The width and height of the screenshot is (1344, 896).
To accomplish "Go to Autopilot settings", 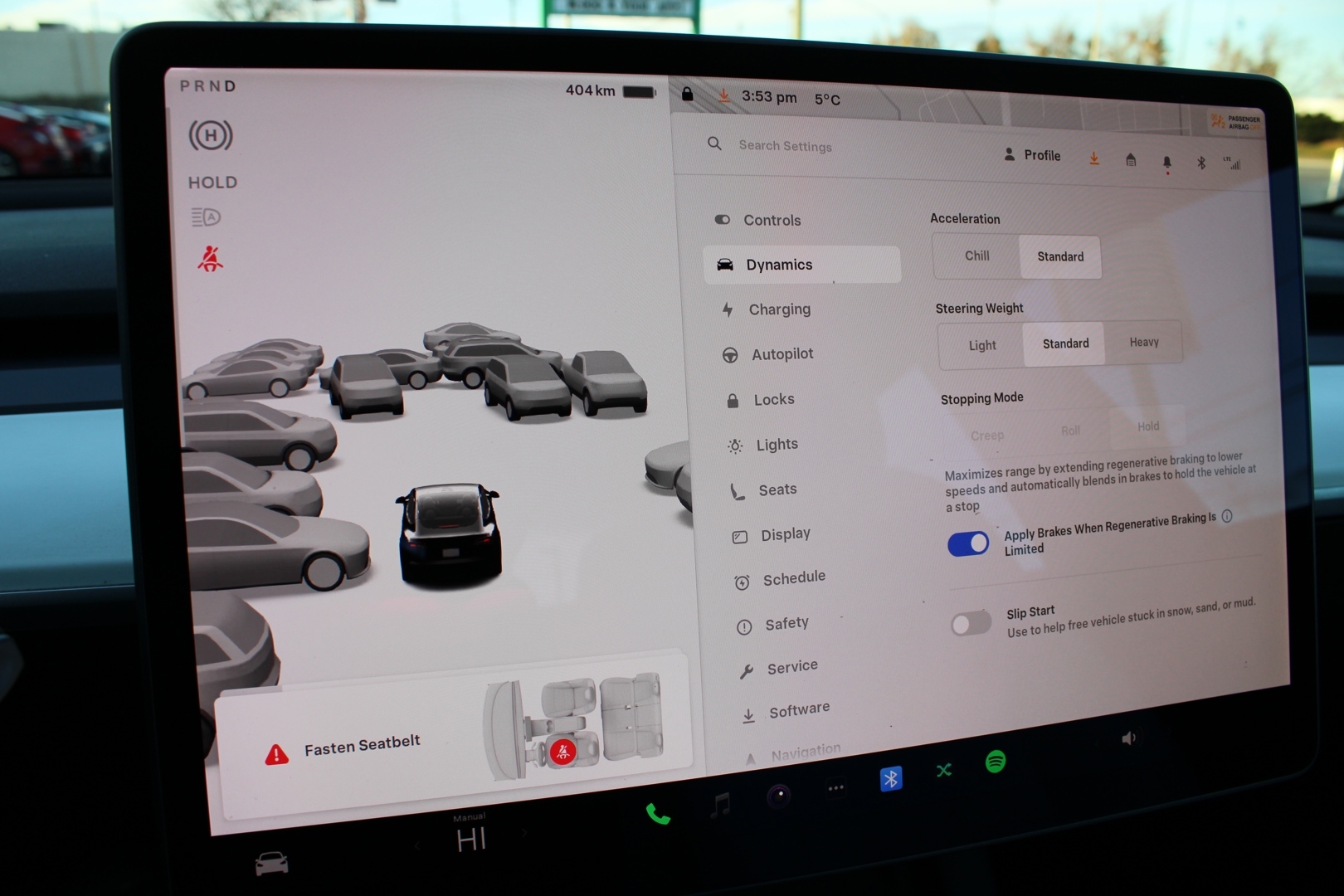I will coord(782,354).
